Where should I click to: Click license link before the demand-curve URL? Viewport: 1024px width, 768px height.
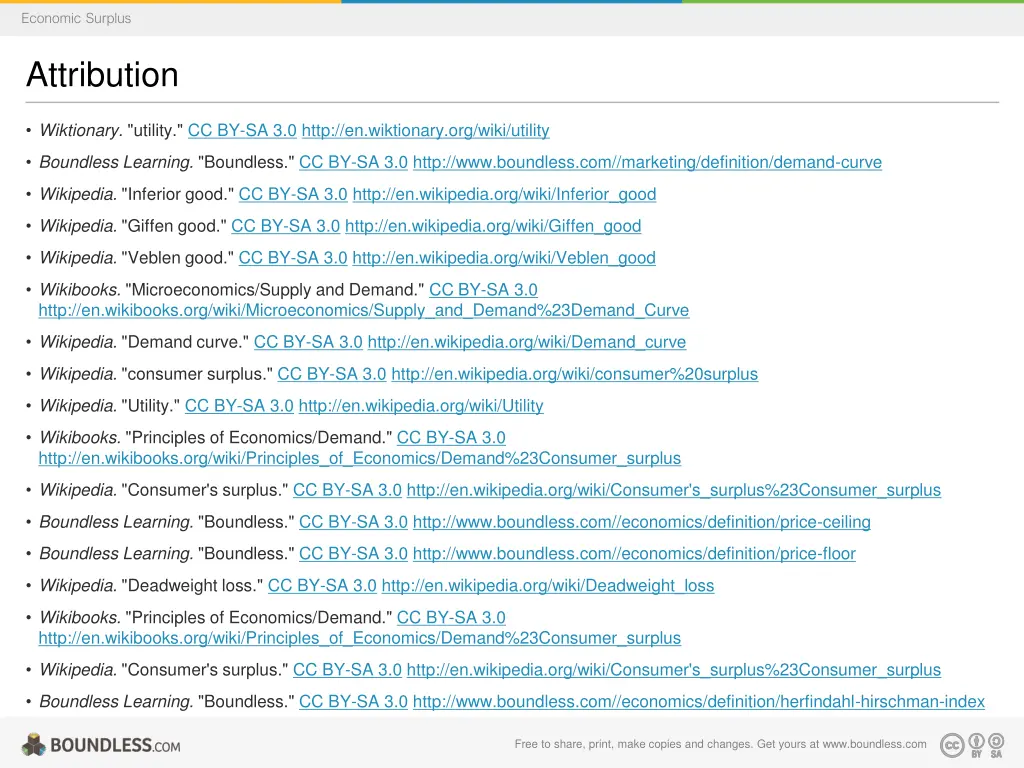pos(353,163)
